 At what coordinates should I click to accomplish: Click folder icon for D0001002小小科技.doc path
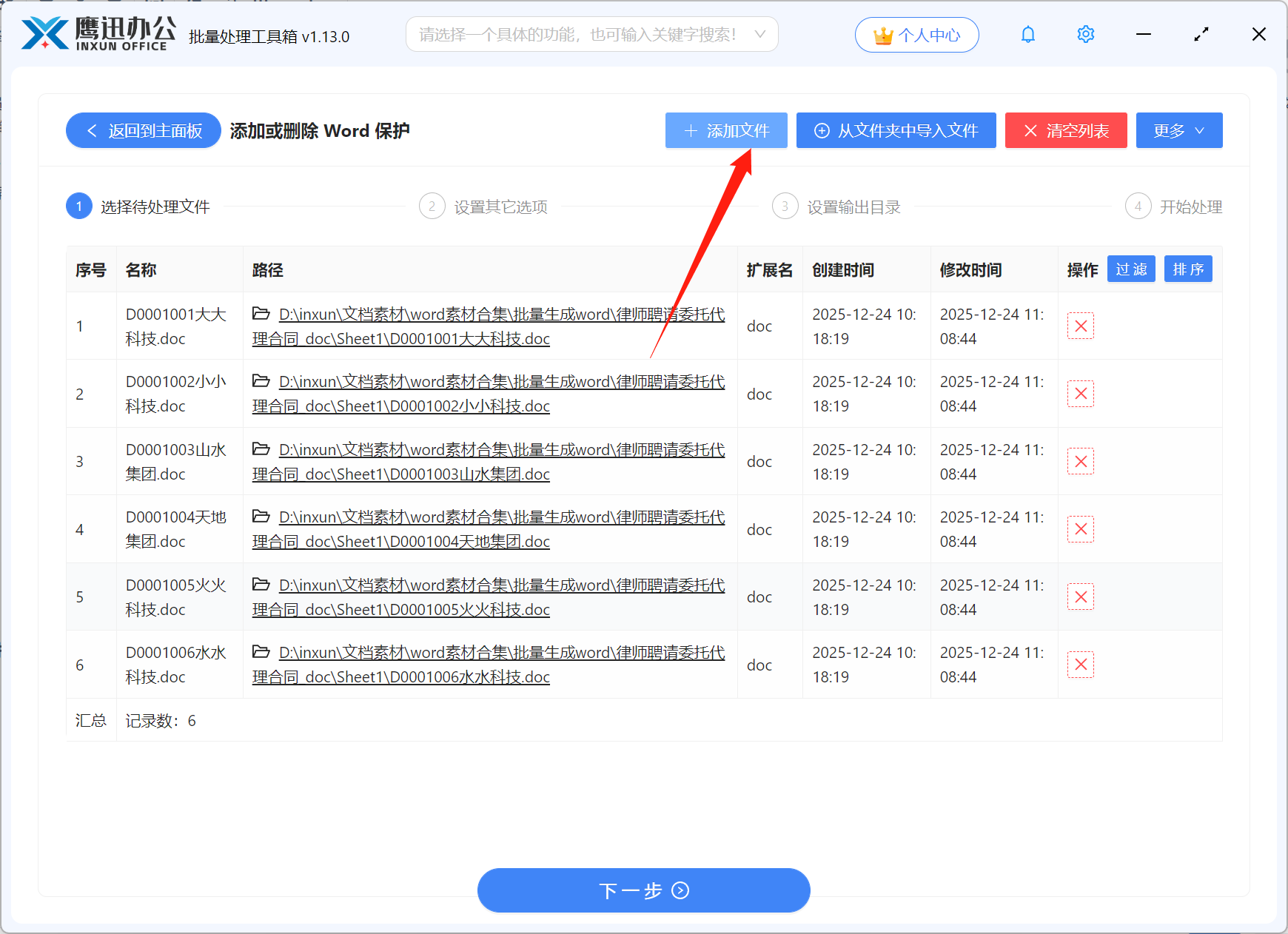pyautogui.click(x=261, y=381)
